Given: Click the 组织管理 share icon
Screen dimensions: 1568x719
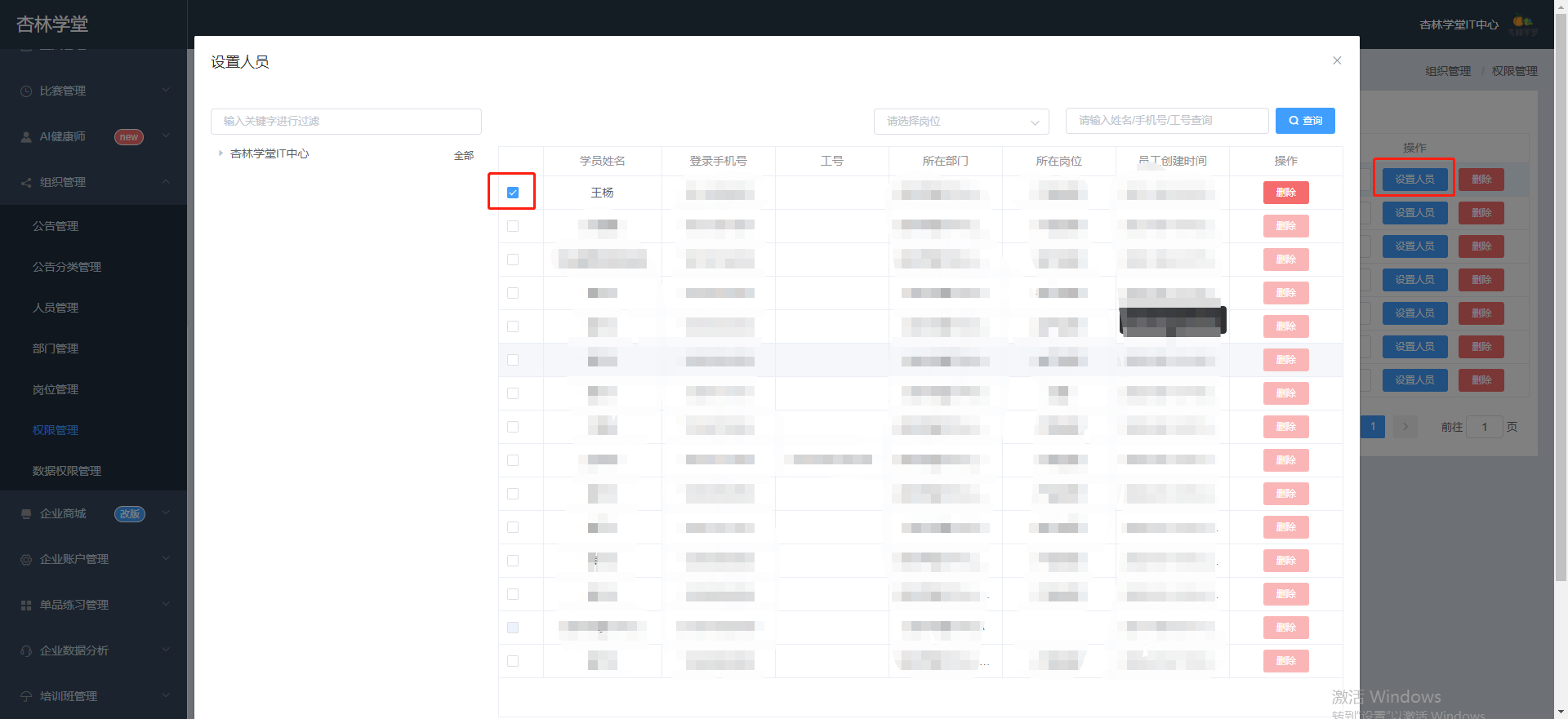Looking at the screenshot, I should click(x=26, y=183).
